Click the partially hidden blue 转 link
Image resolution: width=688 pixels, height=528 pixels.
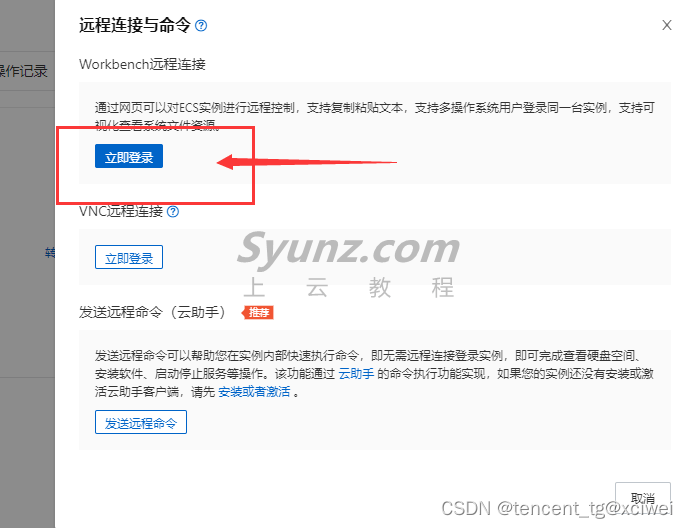(50, 253)
